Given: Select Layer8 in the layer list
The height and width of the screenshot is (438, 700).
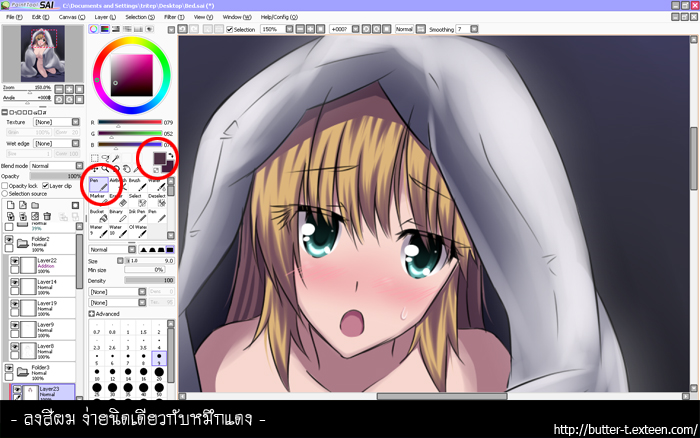Looking at the screenshot, I should pos(42,352).
